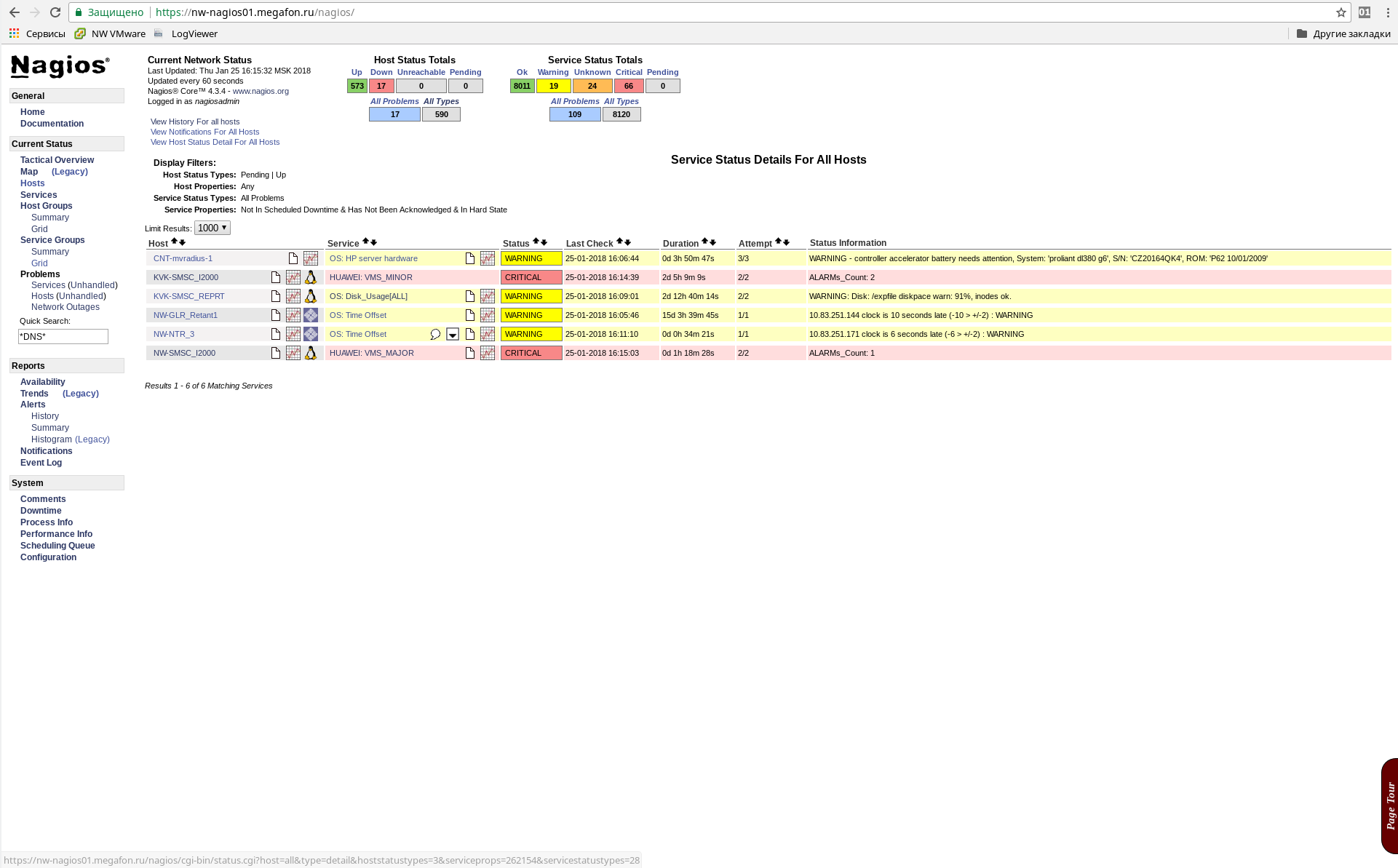Click Linux penguin icon on KVK-SMSC_I2000 row
This screenshot has height=868, width=1398.
311,277
